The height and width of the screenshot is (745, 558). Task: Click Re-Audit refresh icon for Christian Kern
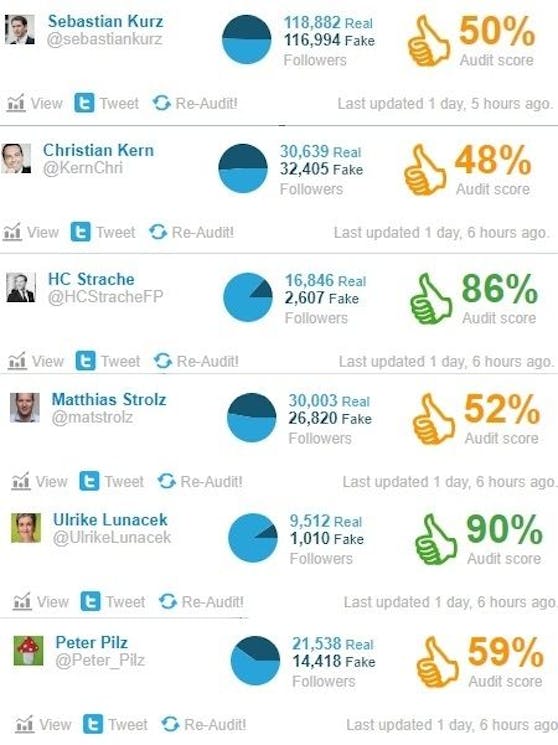[158, 232]
